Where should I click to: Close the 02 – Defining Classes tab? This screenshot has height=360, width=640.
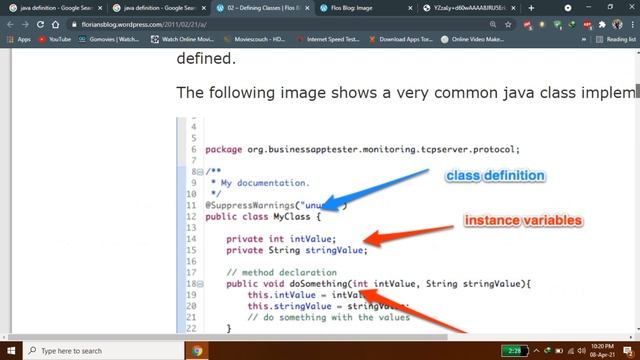307,8
